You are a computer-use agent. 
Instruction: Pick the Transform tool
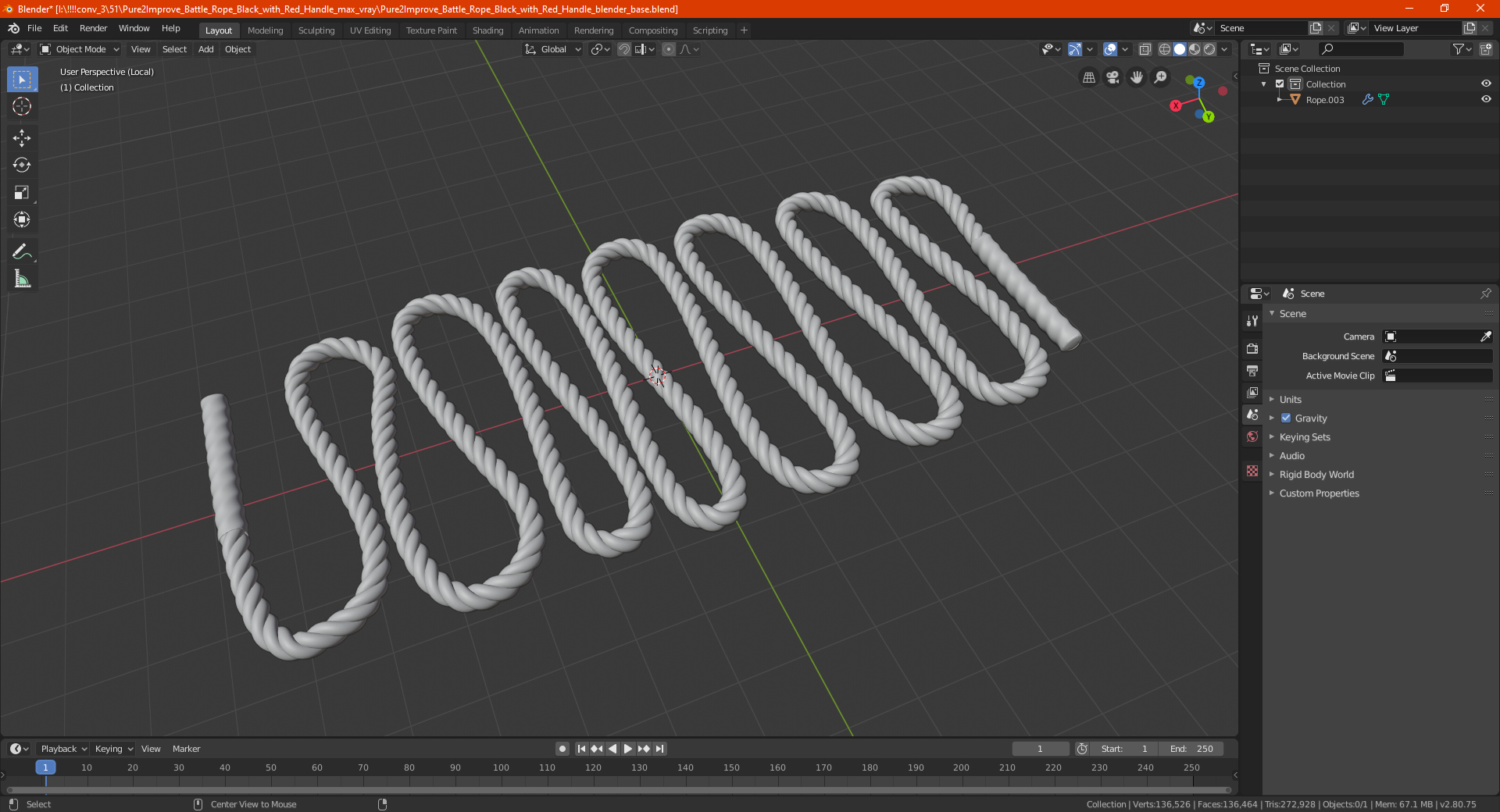[22, 219]
